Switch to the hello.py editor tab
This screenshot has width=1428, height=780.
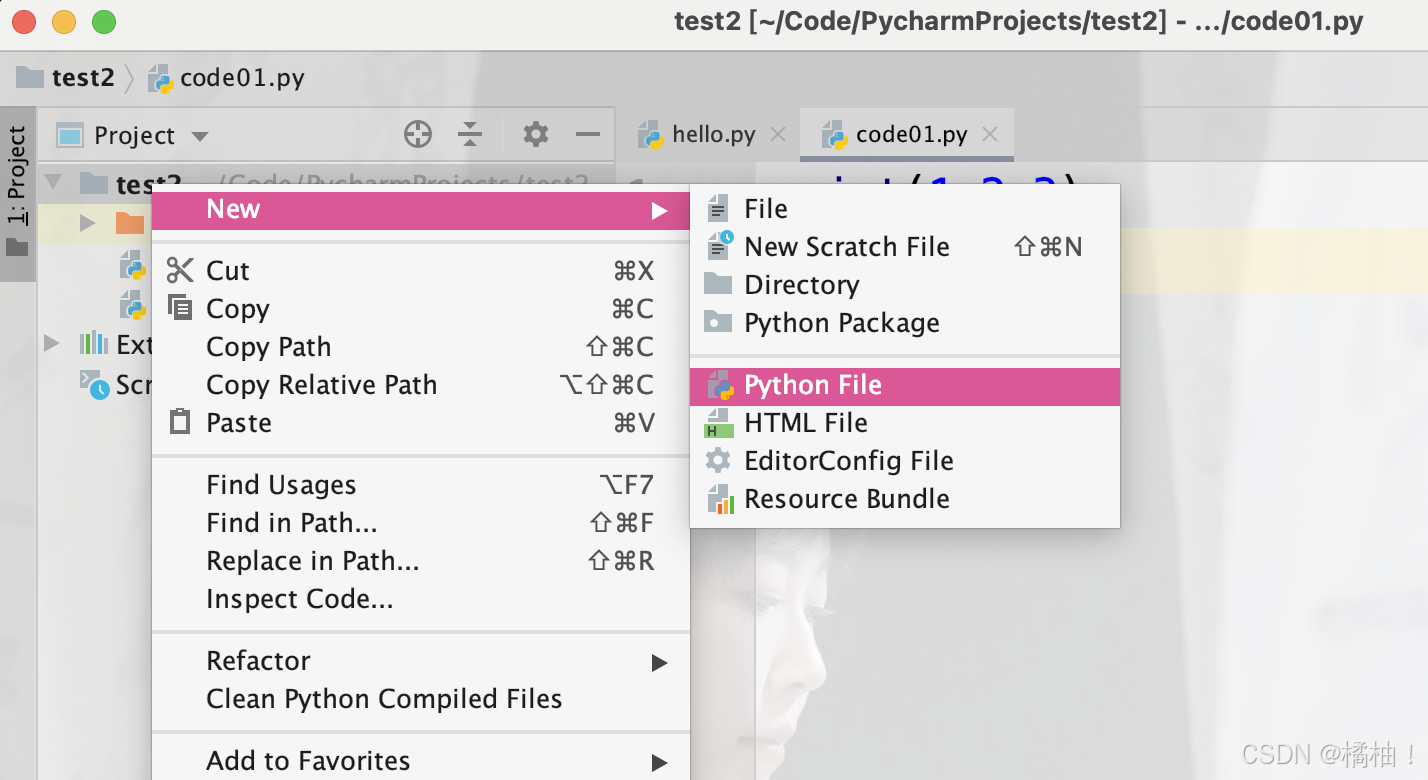[x=713, y=135]
